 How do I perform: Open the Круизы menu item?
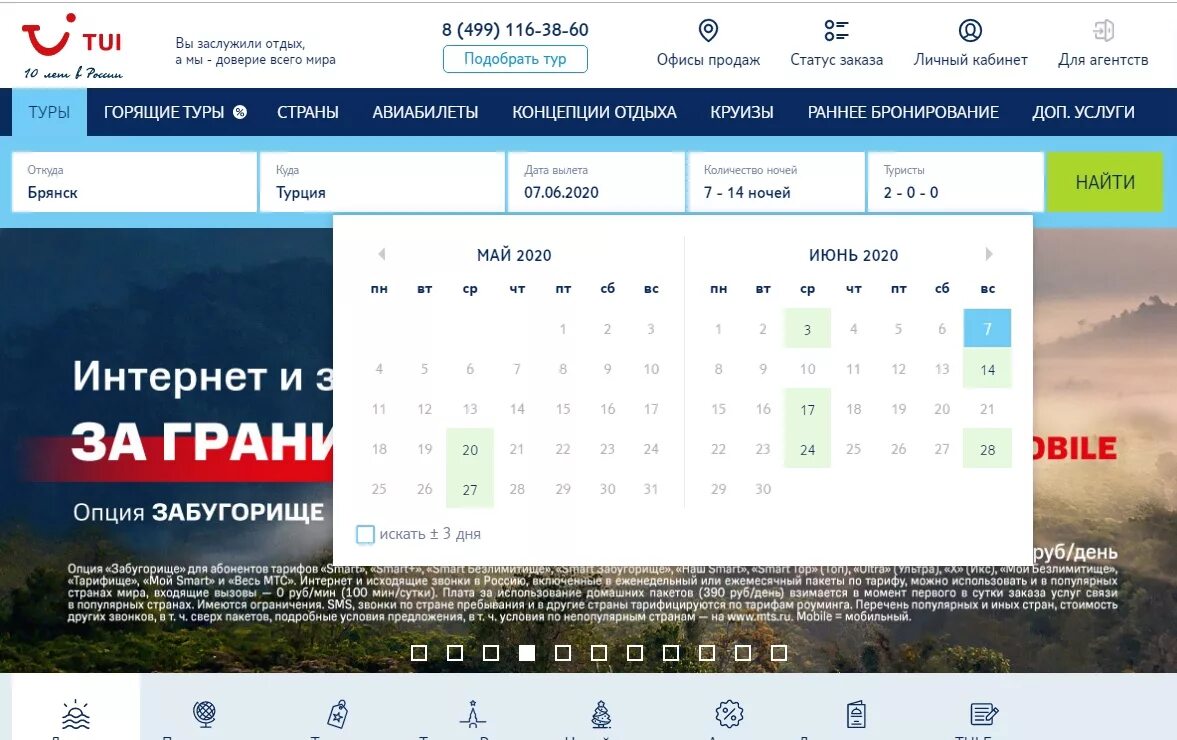(x=742, y=113)
